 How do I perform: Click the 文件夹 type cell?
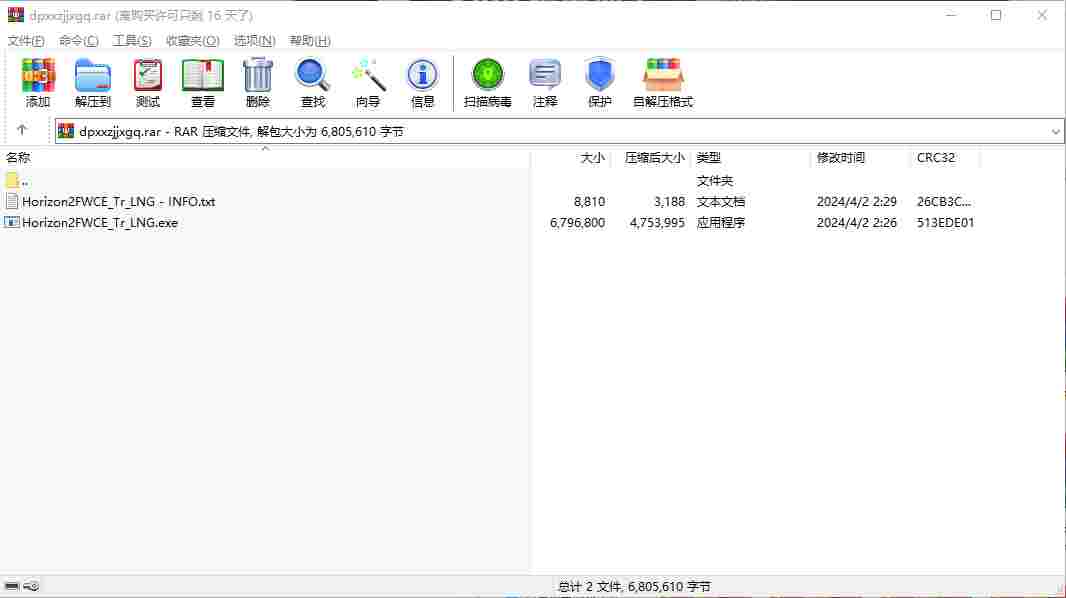[715, 181]
